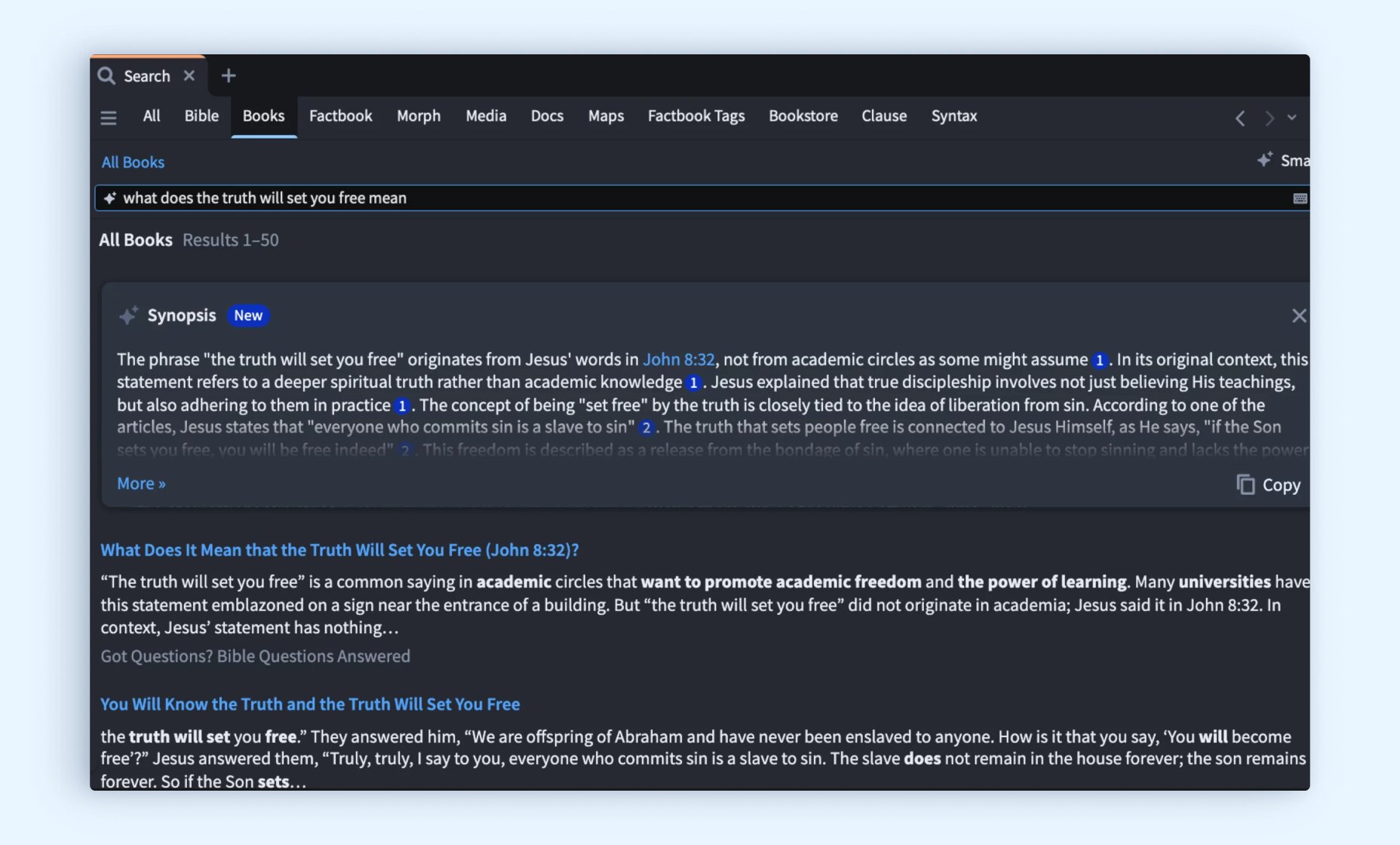Open citation 2 after 'slave to sin'

(646, 428)
